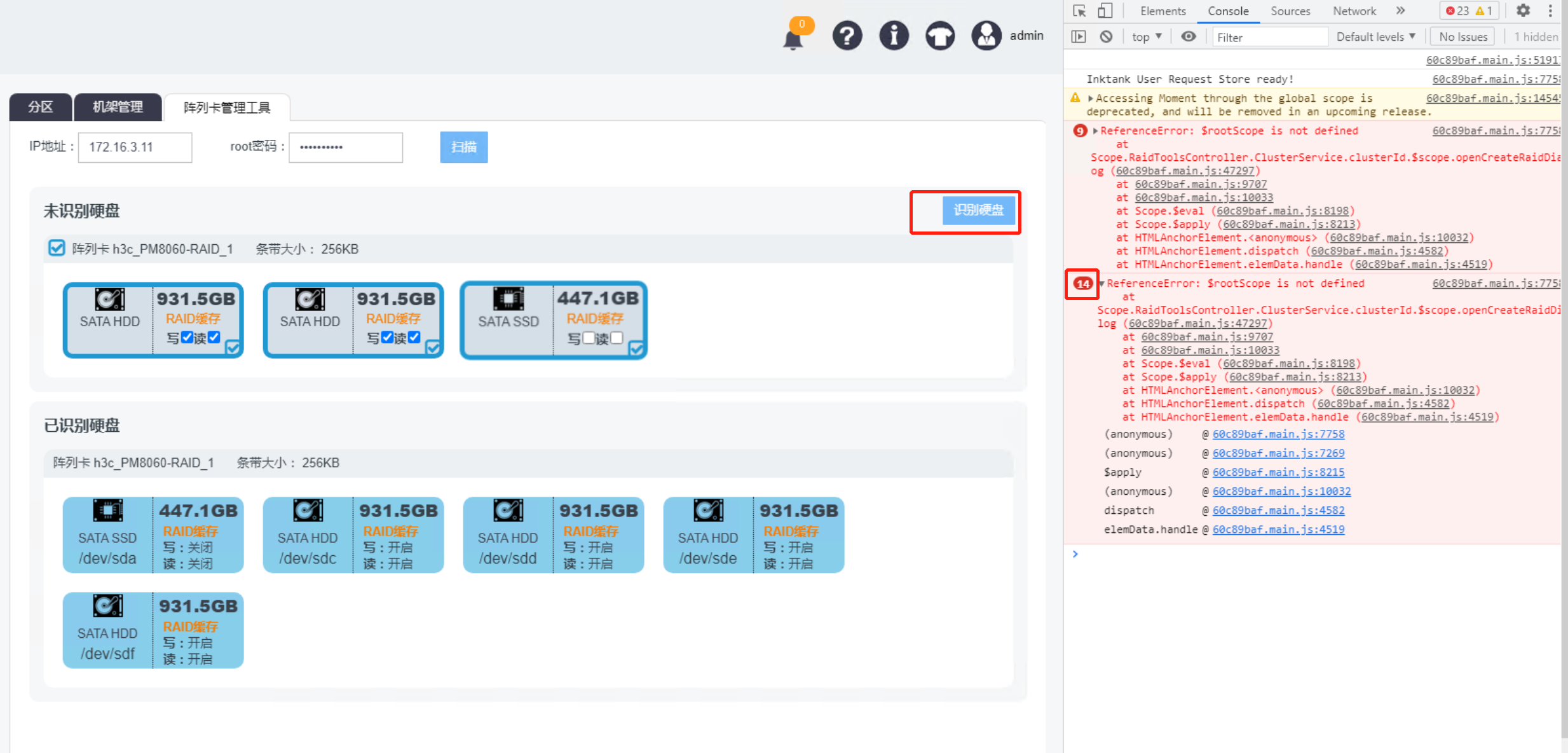
Task: Clear console with the ban icon
Action: pos(1106,37)
